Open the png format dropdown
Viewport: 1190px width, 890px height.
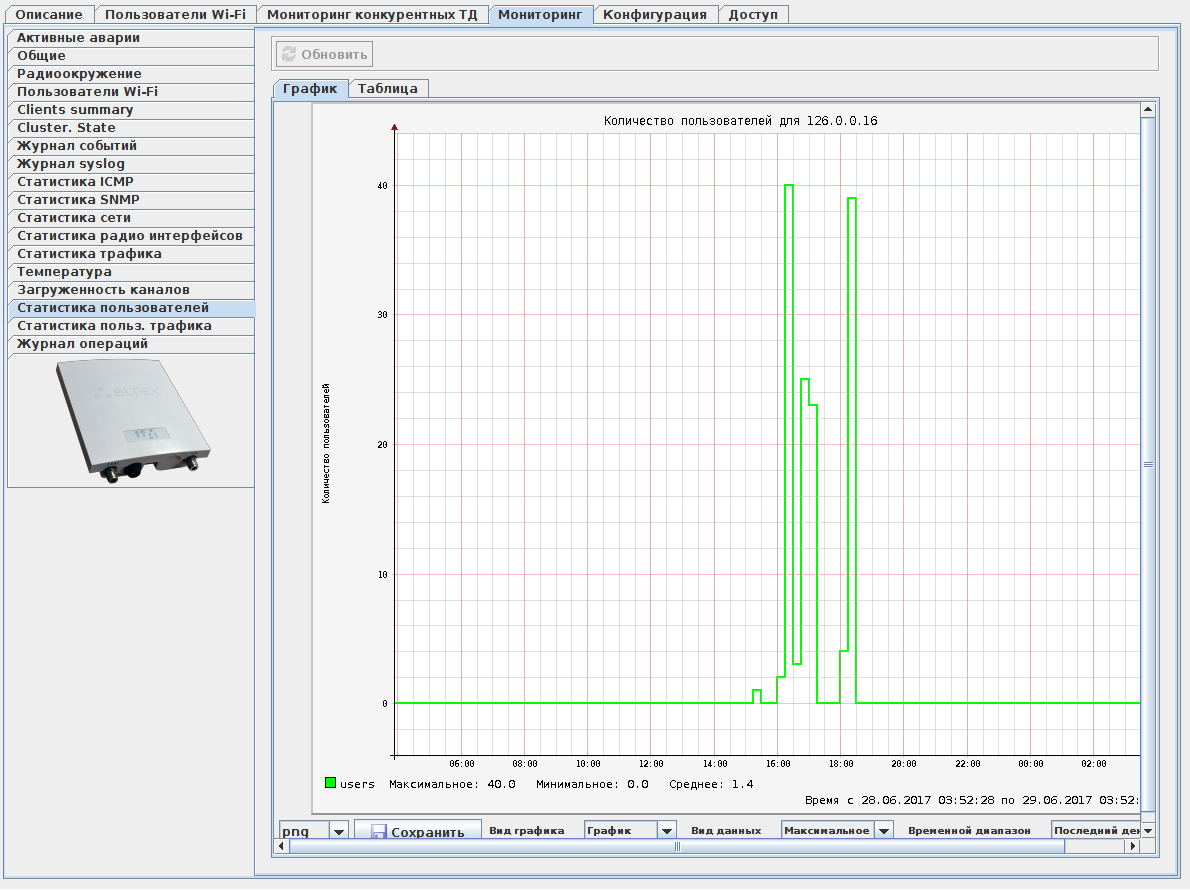pos(338,831)
